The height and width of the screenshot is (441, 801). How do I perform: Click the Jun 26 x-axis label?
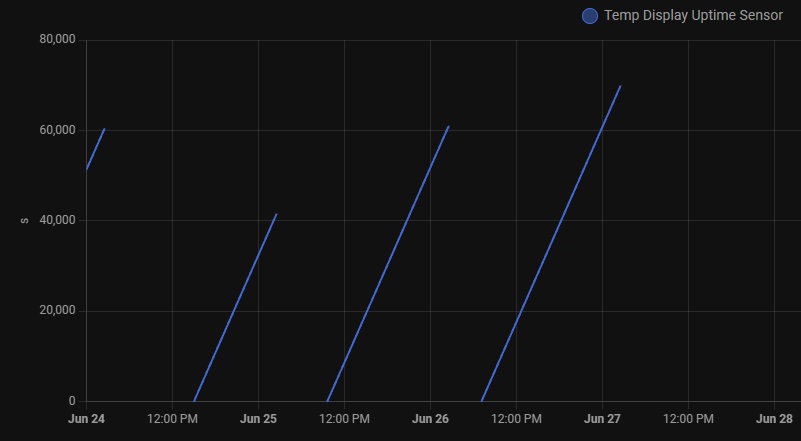point(430,419)
